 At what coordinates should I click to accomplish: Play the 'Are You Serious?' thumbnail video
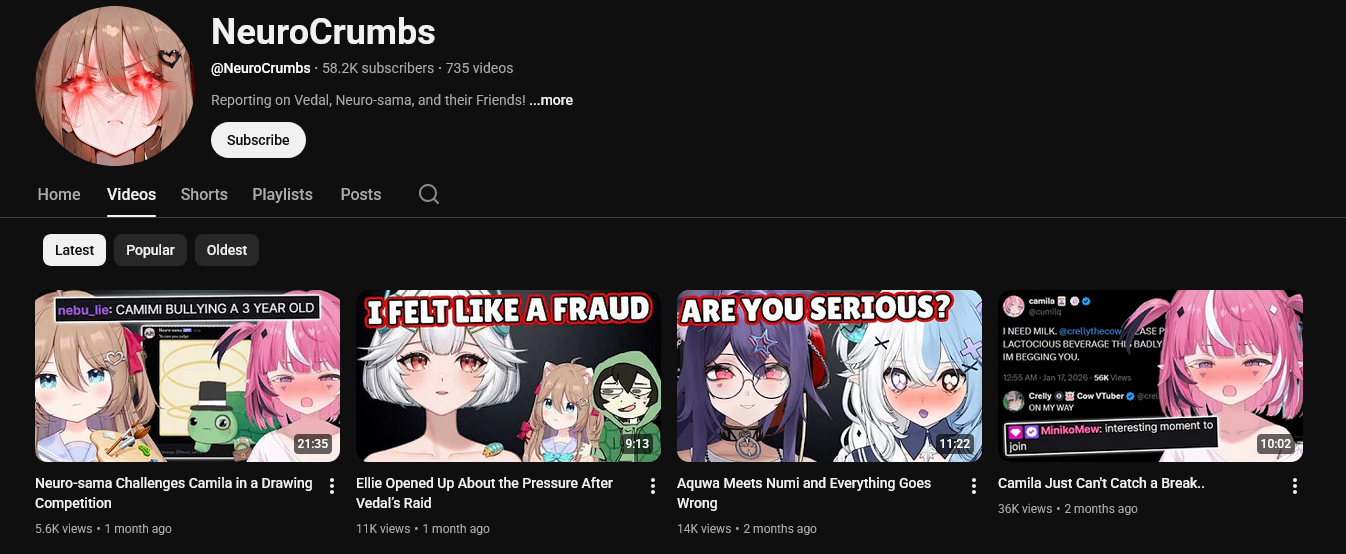coord(829,376)
